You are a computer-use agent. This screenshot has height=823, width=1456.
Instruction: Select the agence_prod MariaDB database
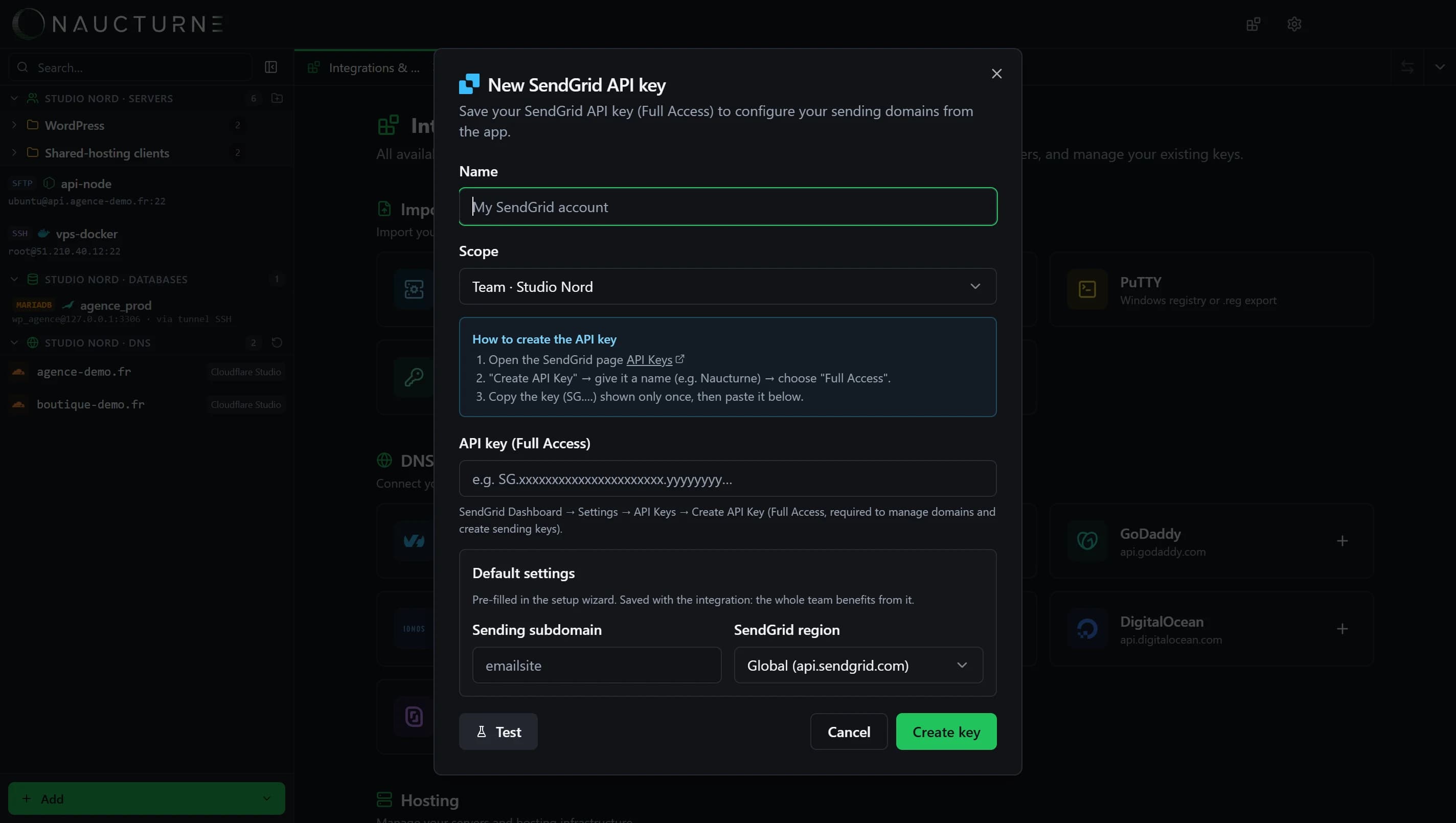pos(146,311)
